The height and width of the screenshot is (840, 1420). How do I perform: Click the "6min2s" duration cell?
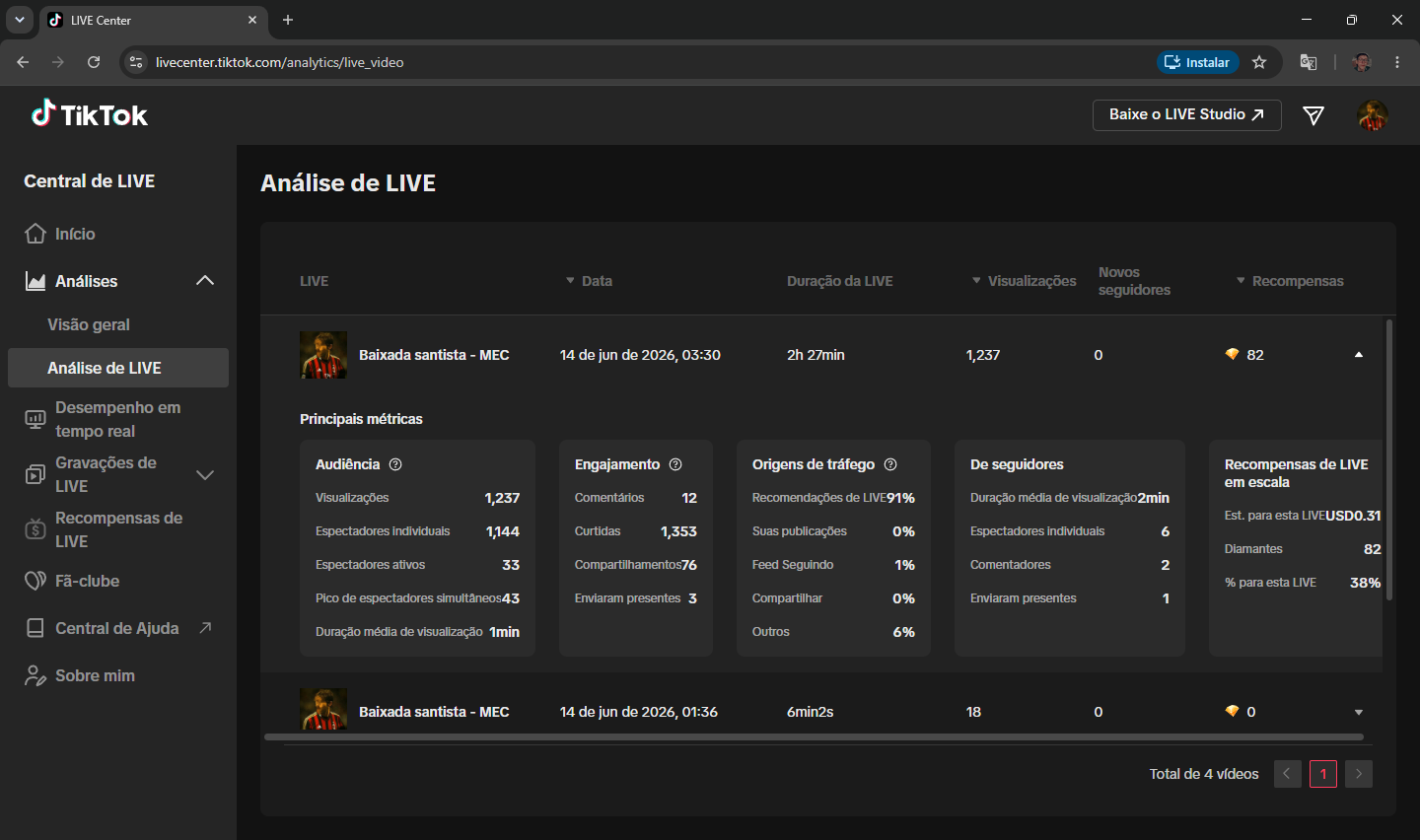click(811, 712)
